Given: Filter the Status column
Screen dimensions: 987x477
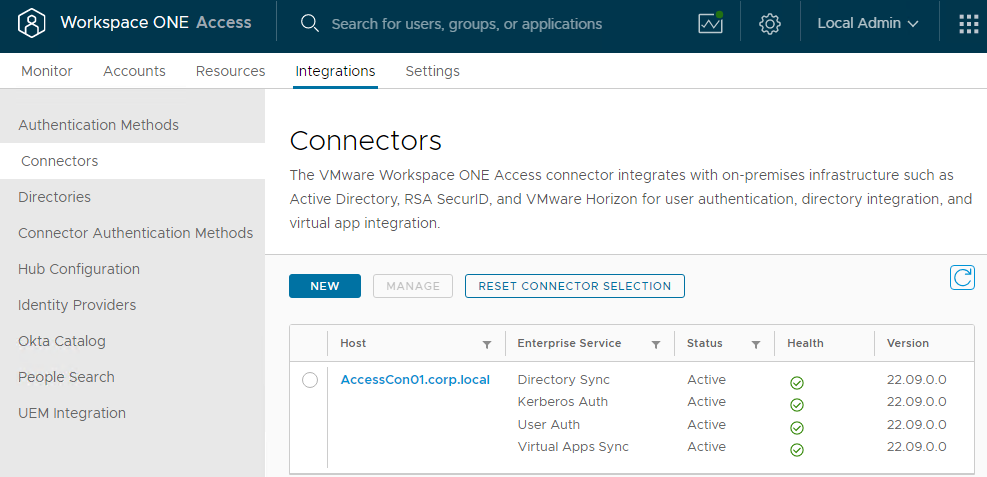Looking at the screenshot, I should click(756, 344).
